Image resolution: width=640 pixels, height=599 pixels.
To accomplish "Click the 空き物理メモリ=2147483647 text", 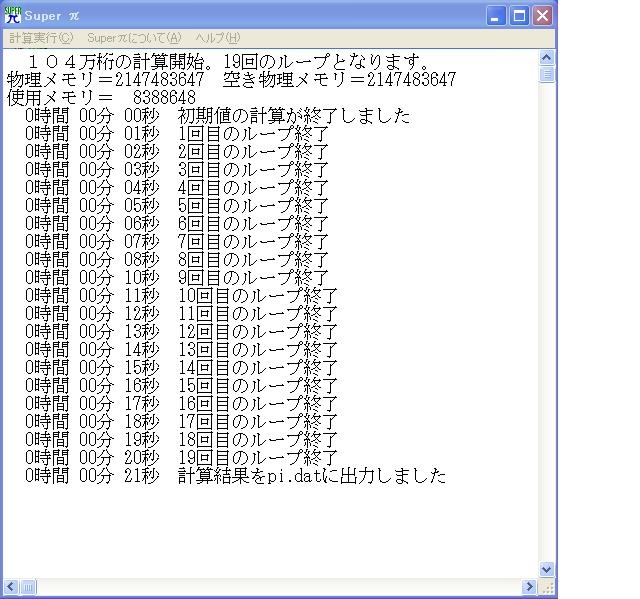I will pos(339,80).
